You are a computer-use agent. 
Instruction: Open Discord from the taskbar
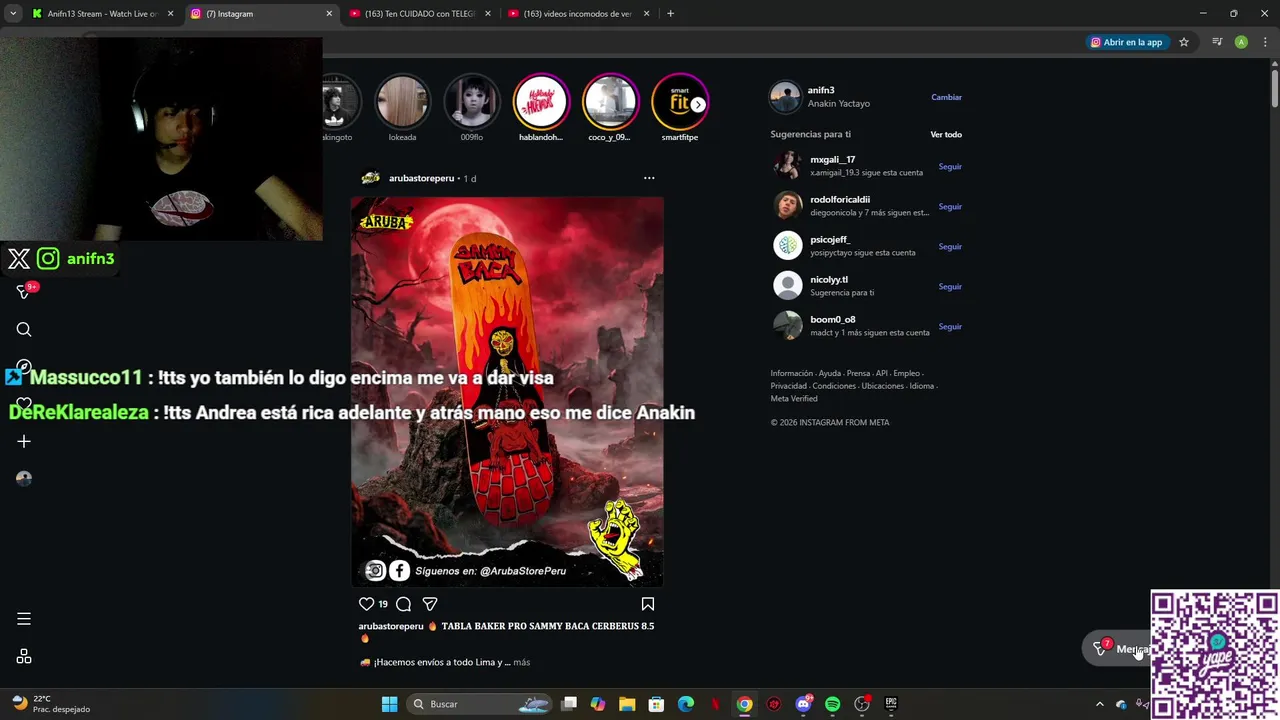803,704
